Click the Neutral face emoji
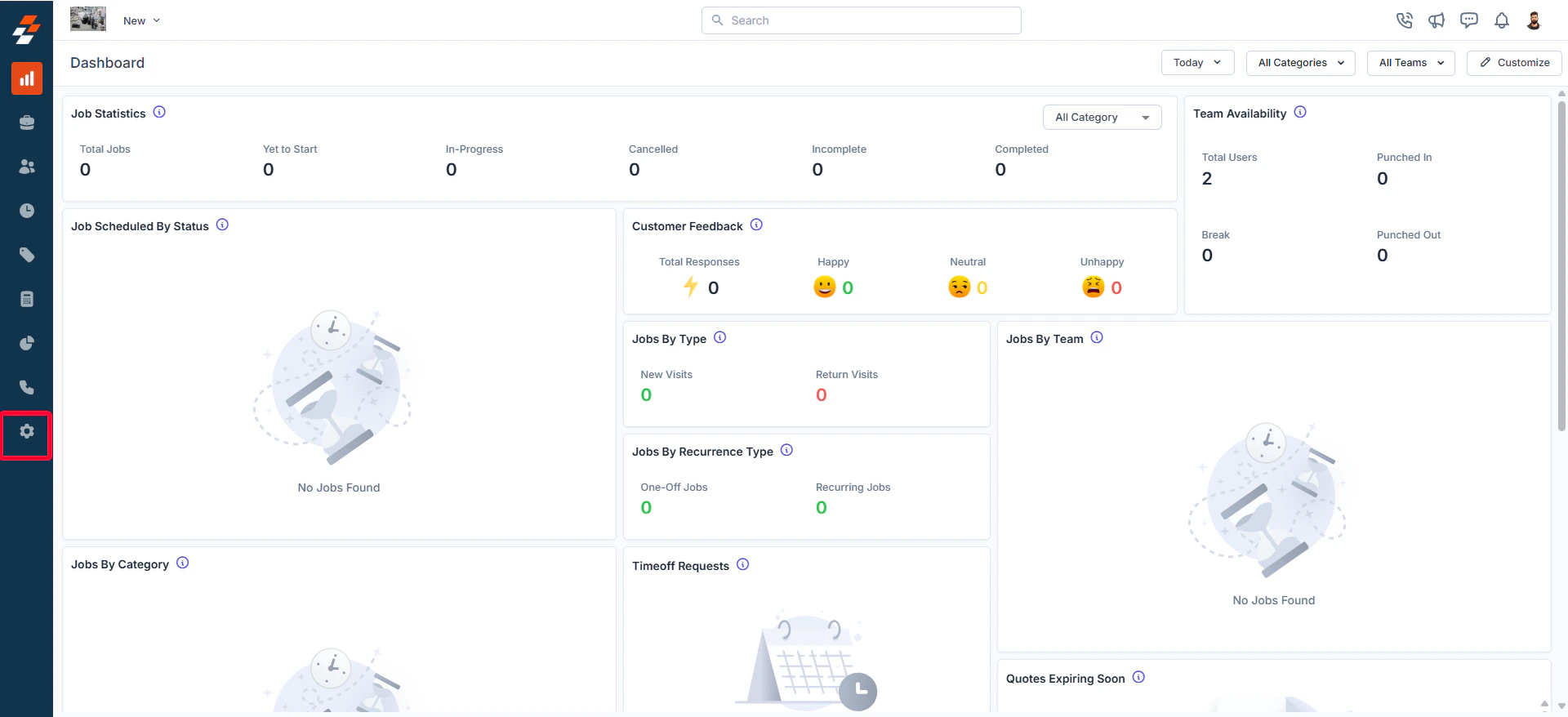Viewport: 1568px width, 717px height. [x=959, y=287]
